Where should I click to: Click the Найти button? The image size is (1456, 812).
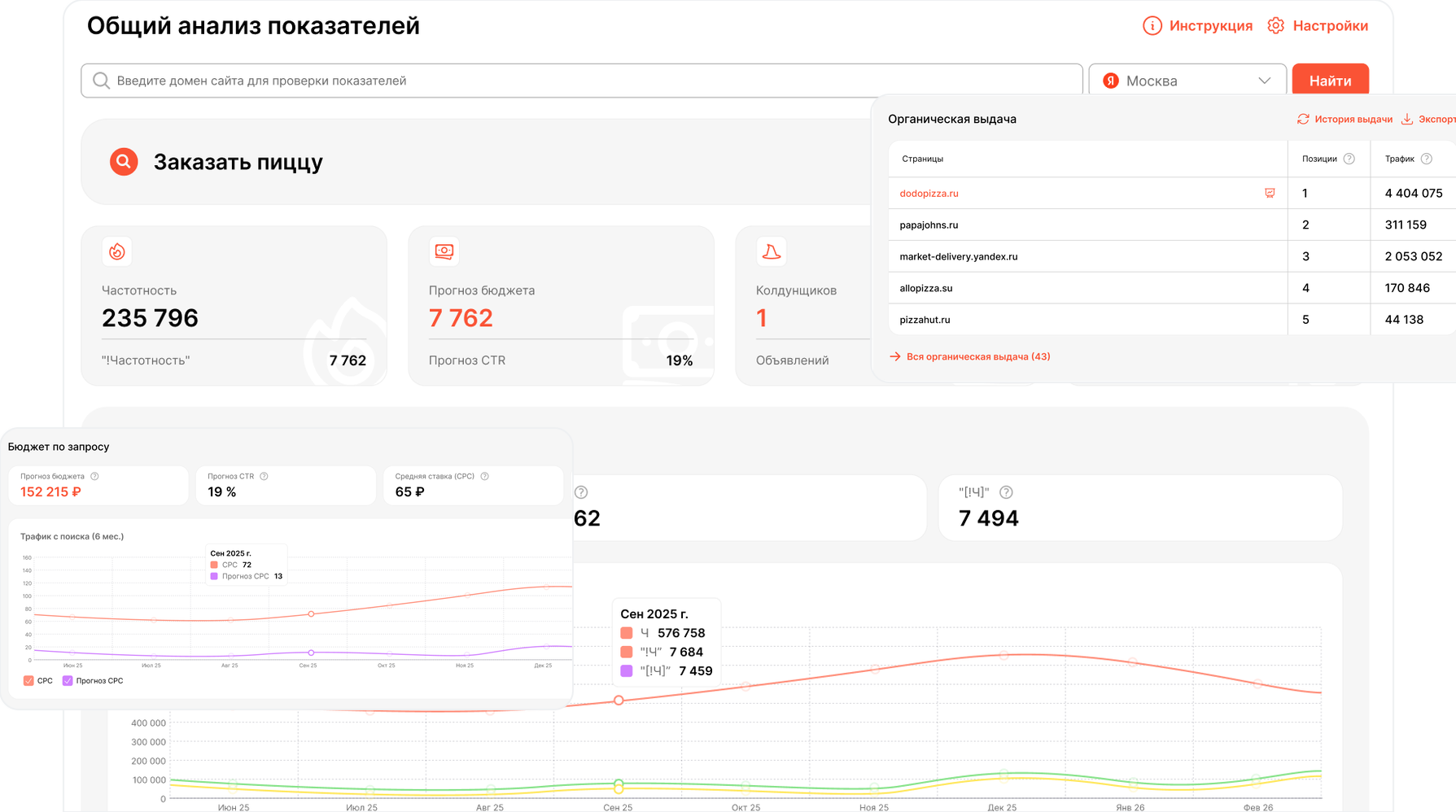pos(1331,81)
